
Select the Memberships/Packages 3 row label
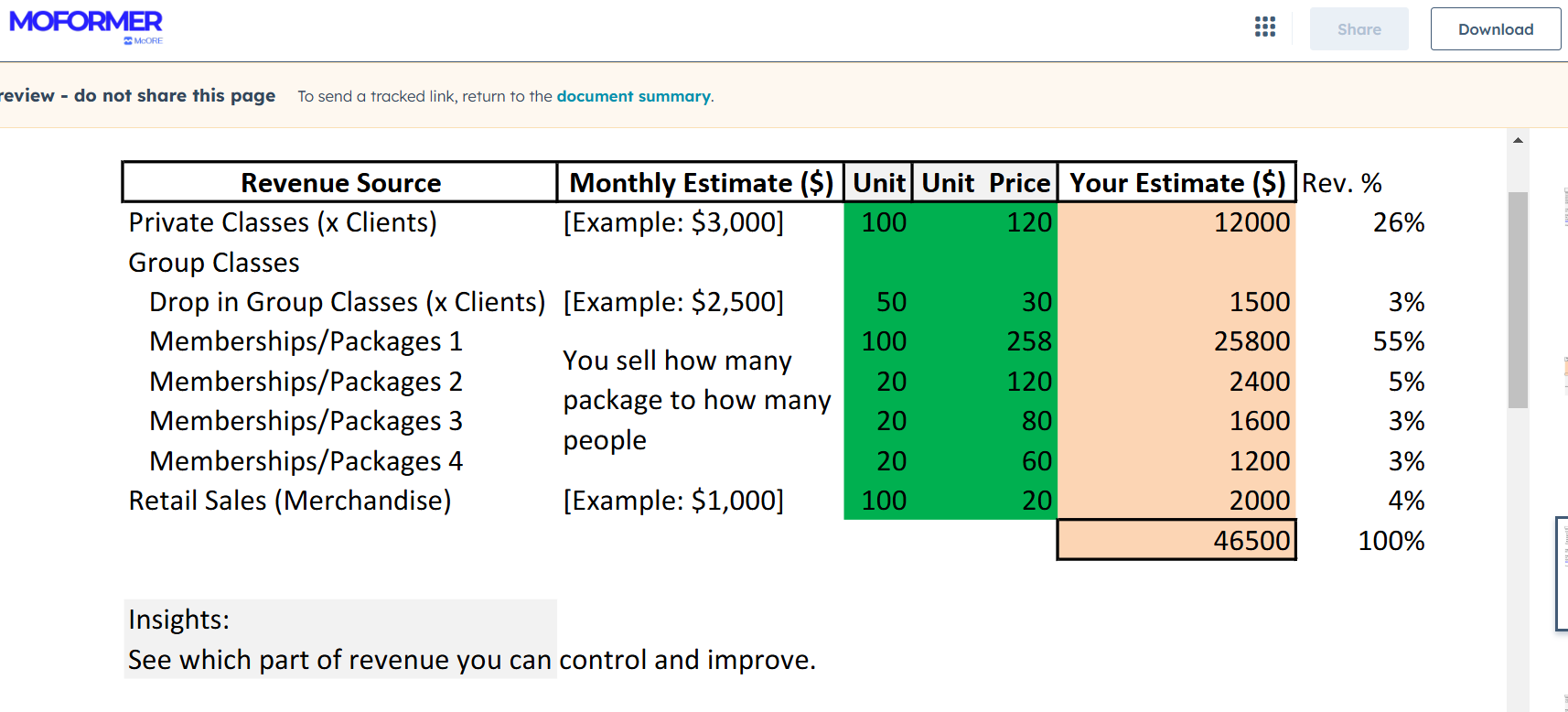(306, 421)
